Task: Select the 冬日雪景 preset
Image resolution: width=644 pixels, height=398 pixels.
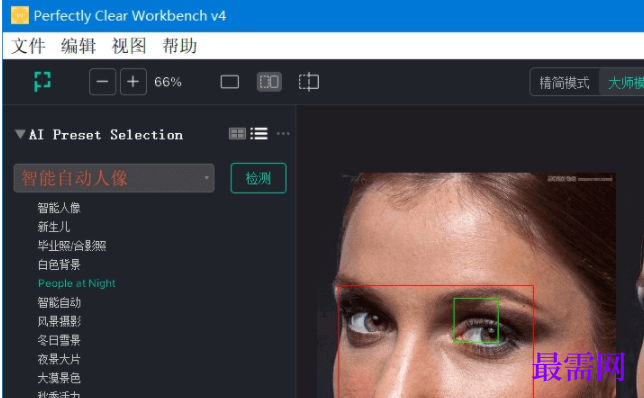Action: [x=59, y=340]
